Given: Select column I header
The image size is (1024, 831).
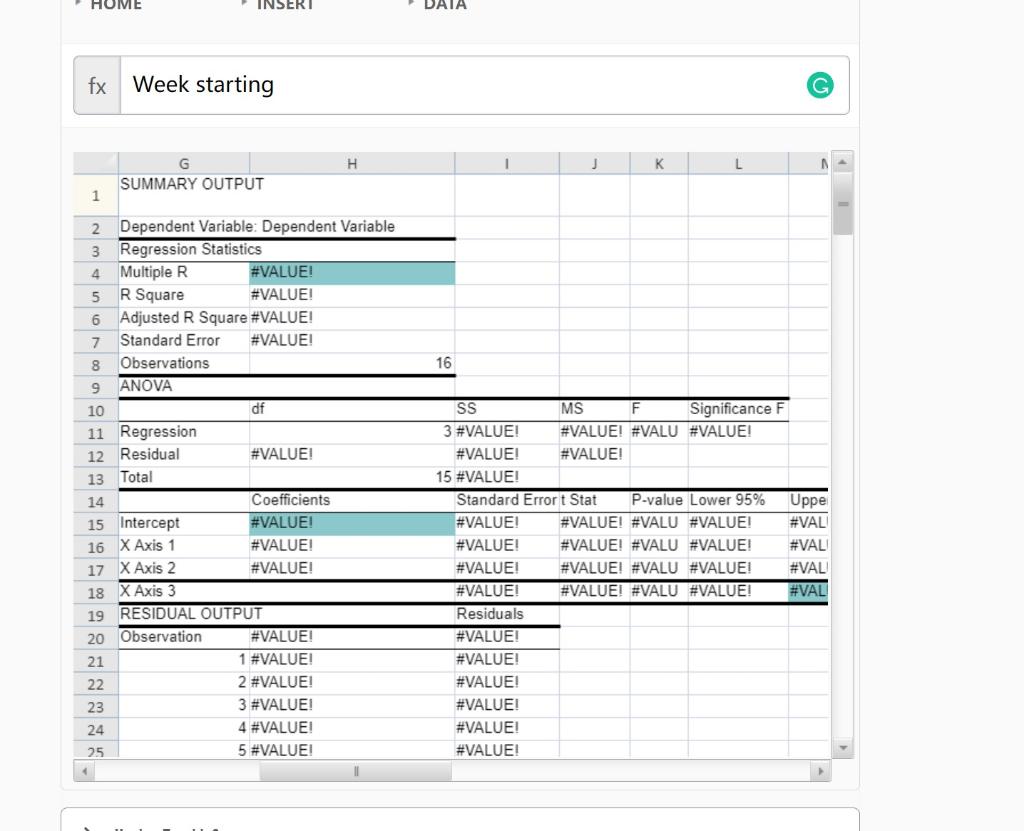Looking at the screenshot, I should coord(507,163).
